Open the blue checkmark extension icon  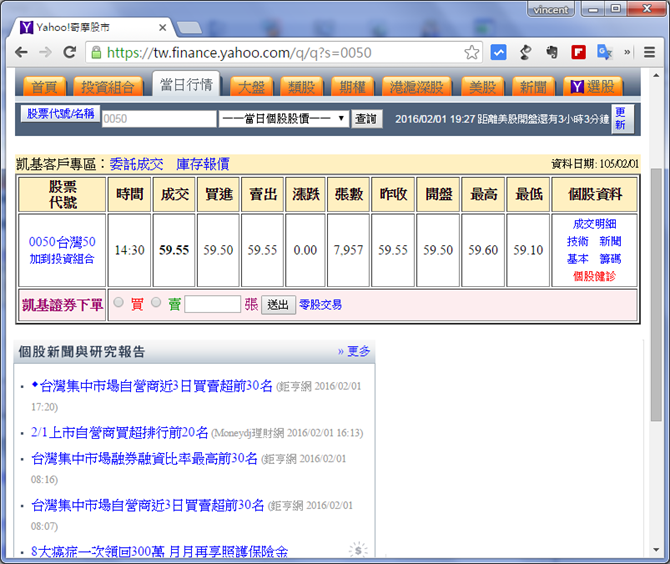[x=498, y=53]
